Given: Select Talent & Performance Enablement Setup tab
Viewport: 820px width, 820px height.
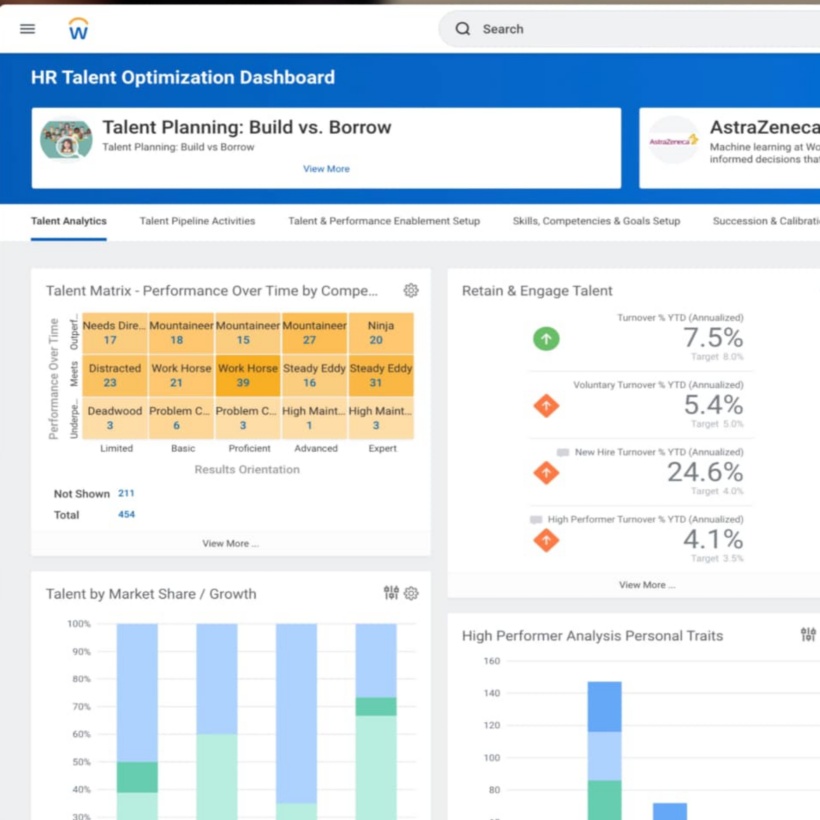Looking at the screenshot, I should click(x=384, y=221).
